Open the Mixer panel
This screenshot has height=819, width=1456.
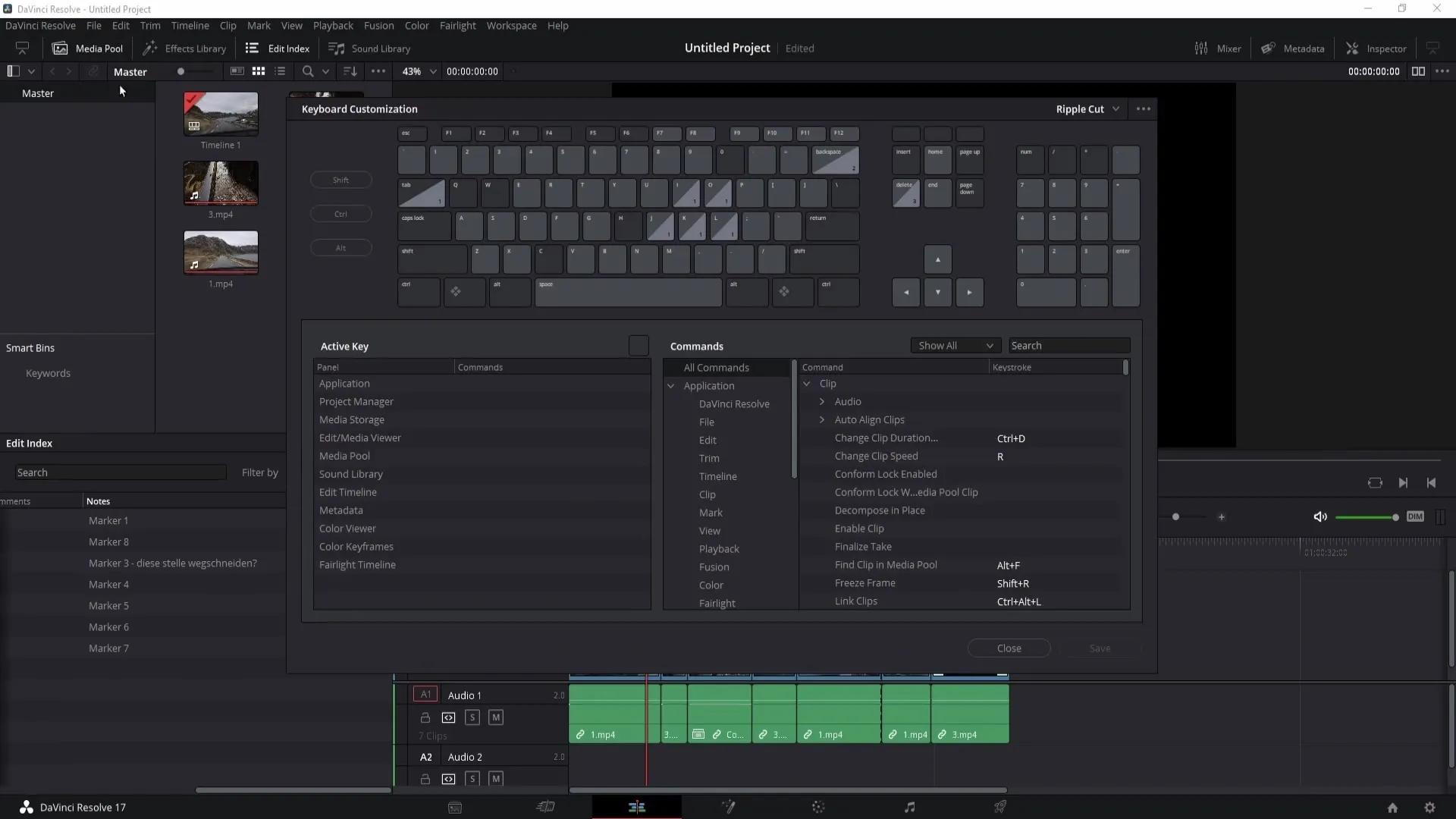point(1218,49)
